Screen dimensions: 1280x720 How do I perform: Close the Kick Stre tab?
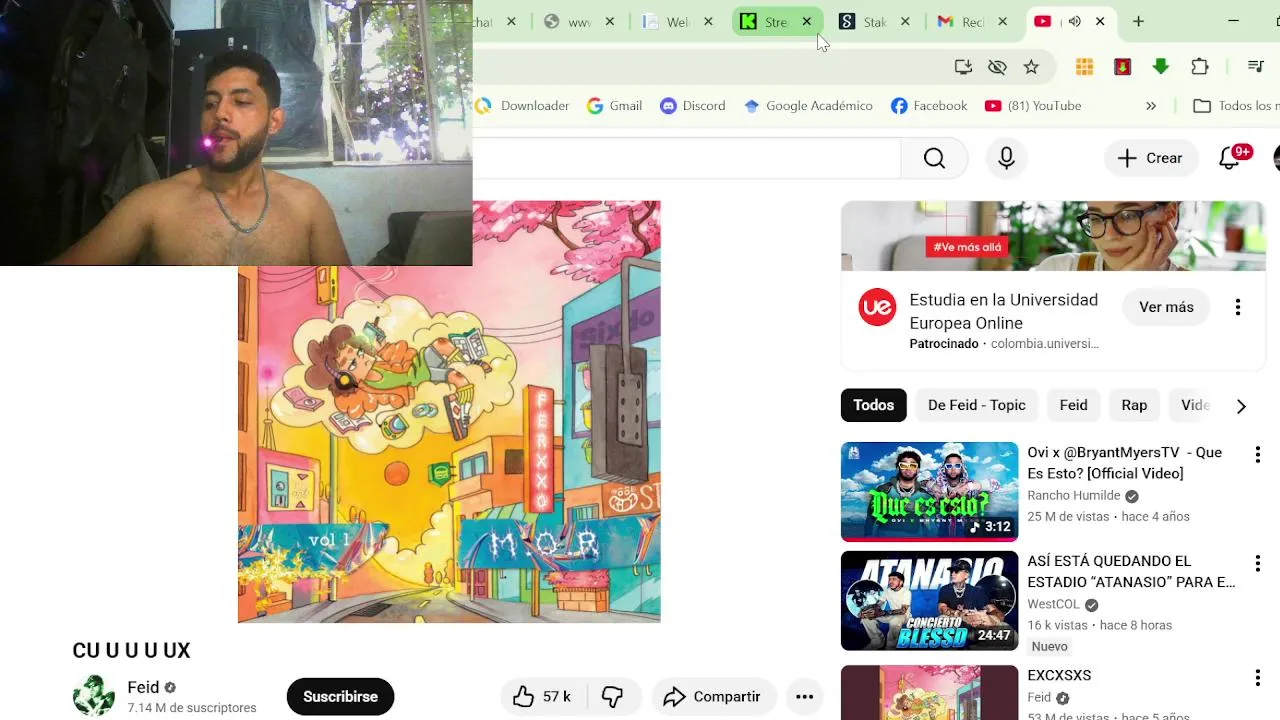[x=807, y=21]
